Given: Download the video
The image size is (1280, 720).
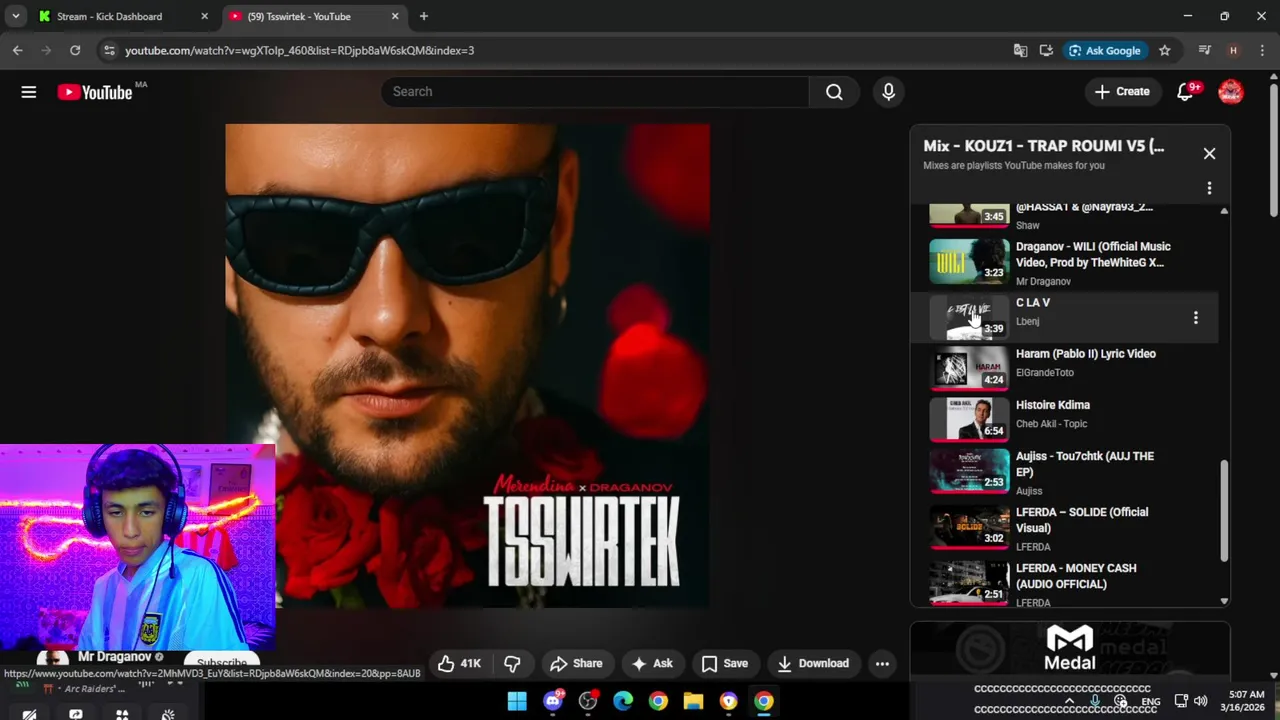Looking at the screenshot, I should [813, 663].
